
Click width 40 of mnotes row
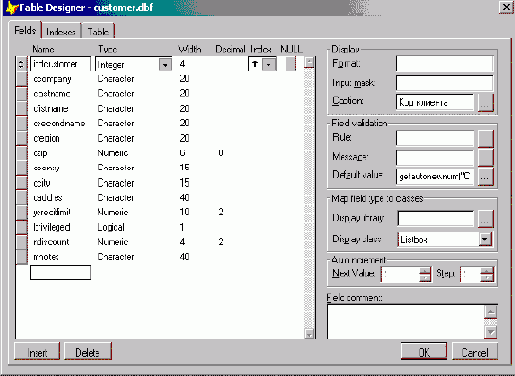184,257
